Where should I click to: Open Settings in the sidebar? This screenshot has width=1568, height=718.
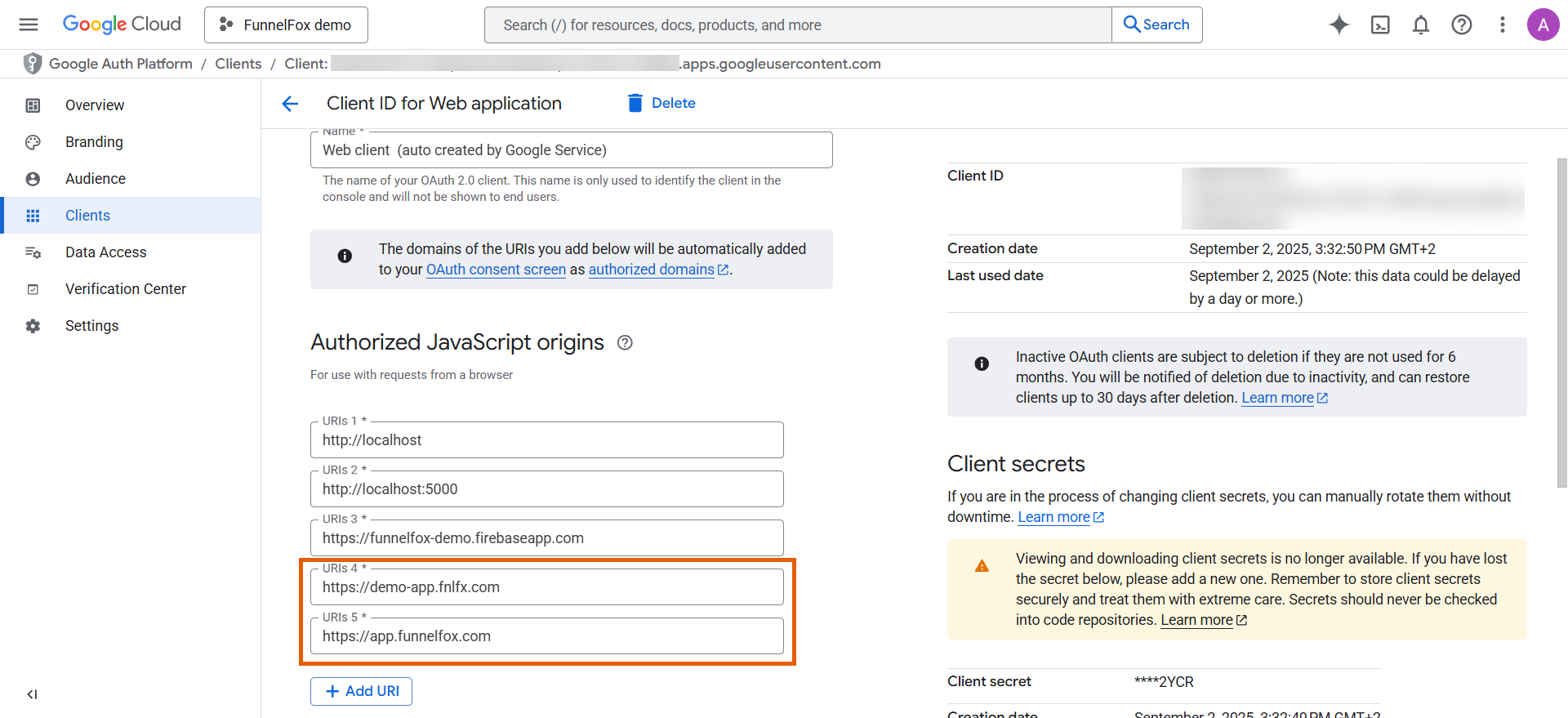[131, 326]
